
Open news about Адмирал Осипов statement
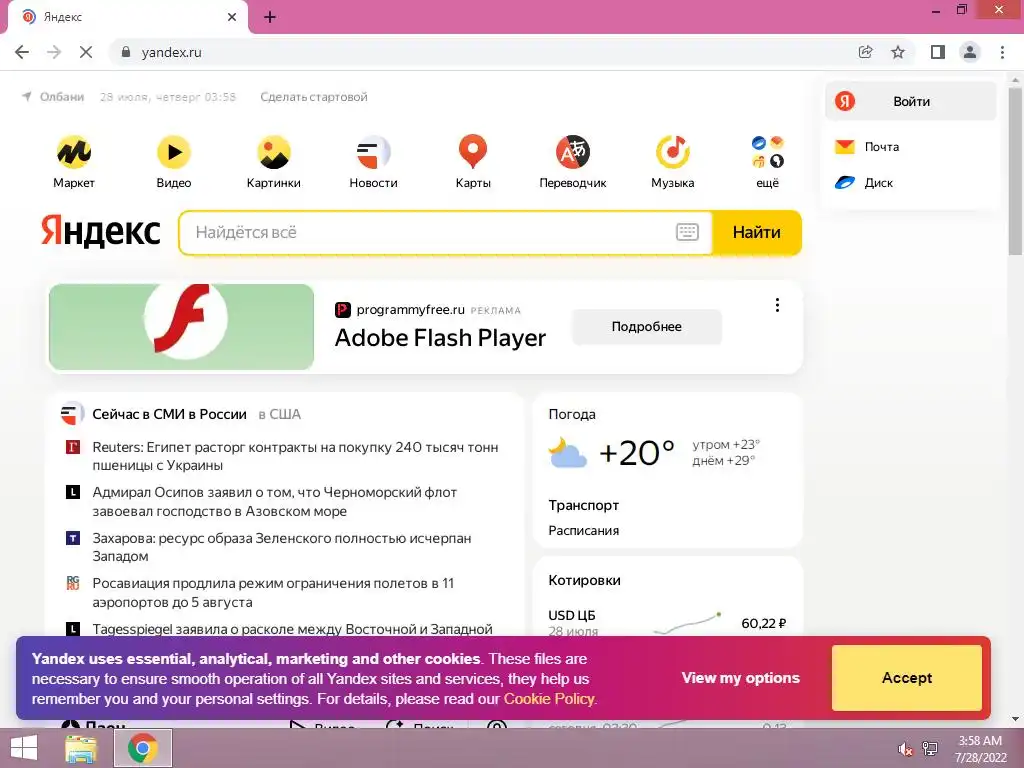tap(274, 502)
